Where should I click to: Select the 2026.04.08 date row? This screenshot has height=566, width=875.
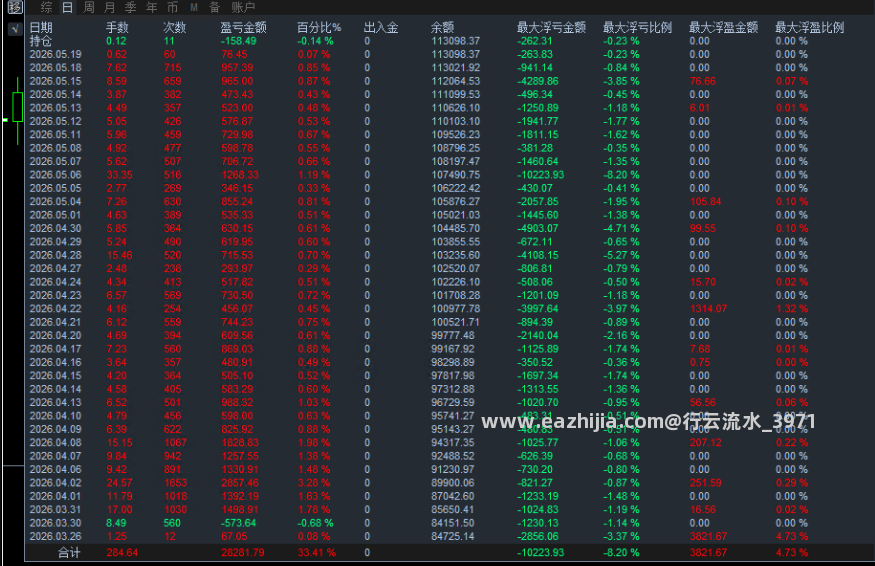(x=55, y=443)
